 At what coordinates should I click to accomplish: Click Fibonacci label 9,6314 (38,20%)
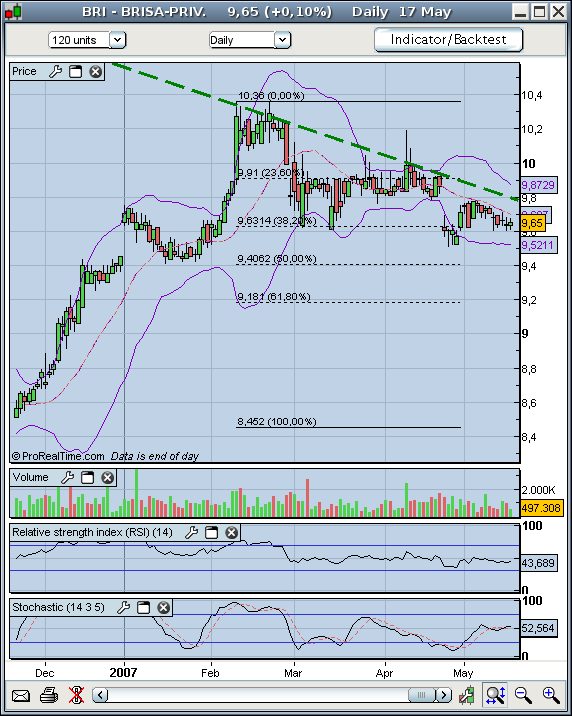click(277, 221)
